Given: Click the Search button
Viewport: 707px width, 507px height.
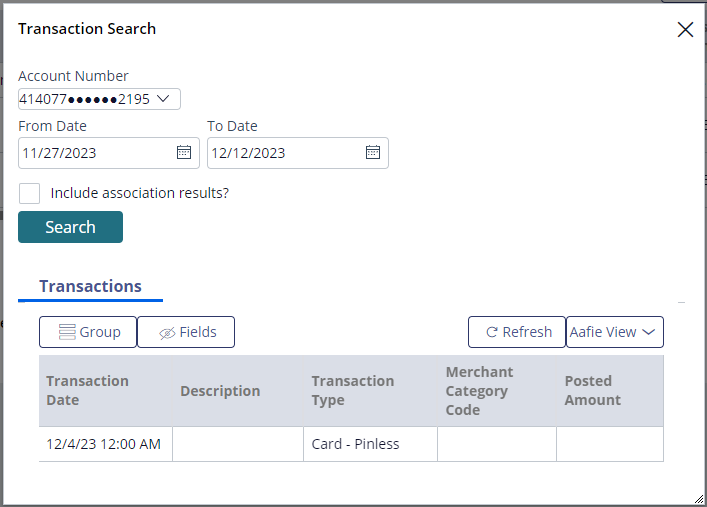Looking at the screenshot, I should click(70, 227).
